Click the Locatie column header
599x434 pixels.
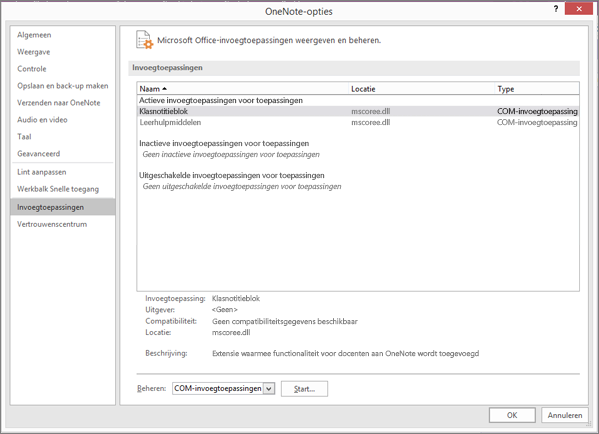coord(422,89)
